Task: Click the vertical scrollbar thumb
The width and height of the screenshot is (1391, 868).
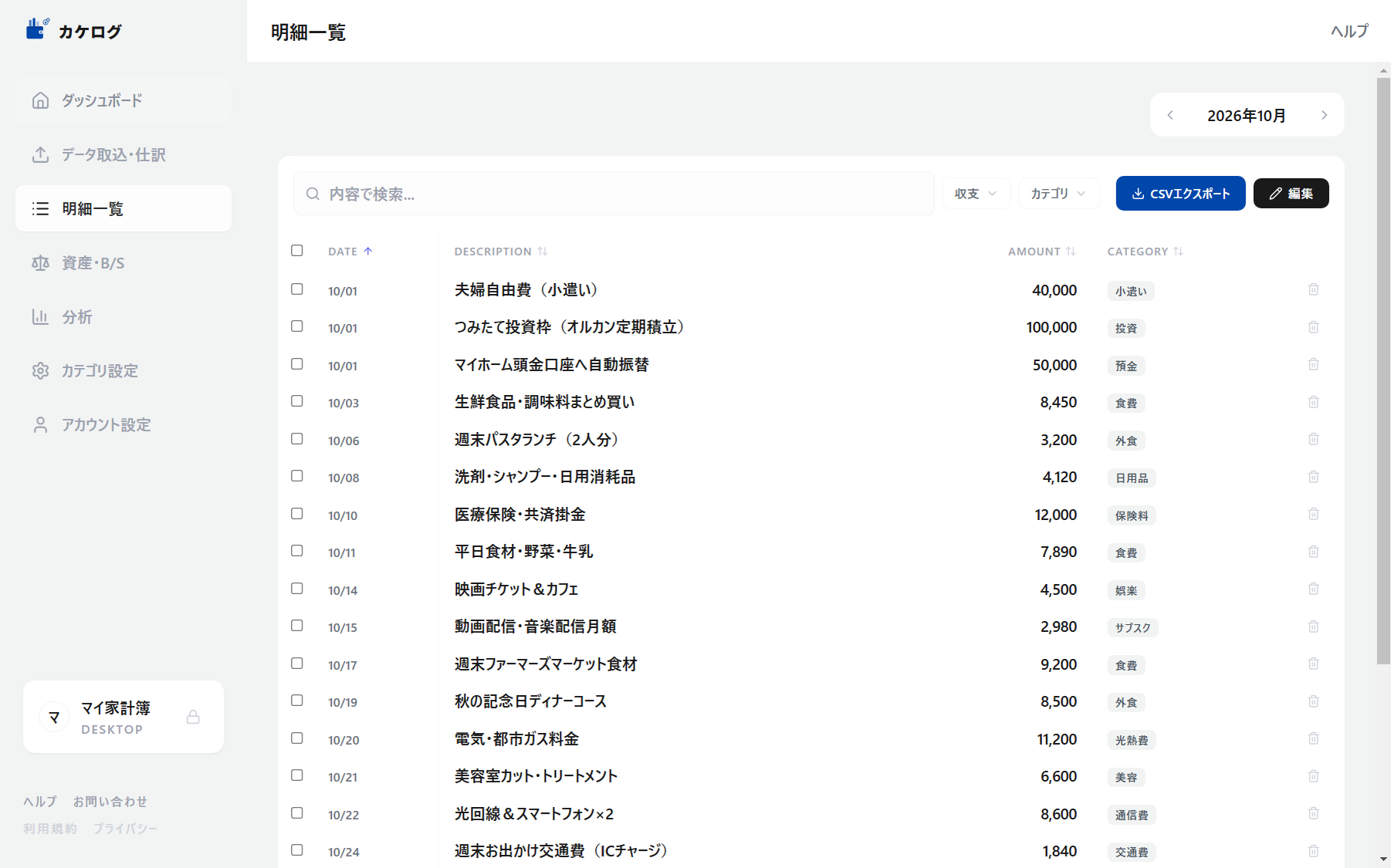Action: click(x=1383, y=370)
